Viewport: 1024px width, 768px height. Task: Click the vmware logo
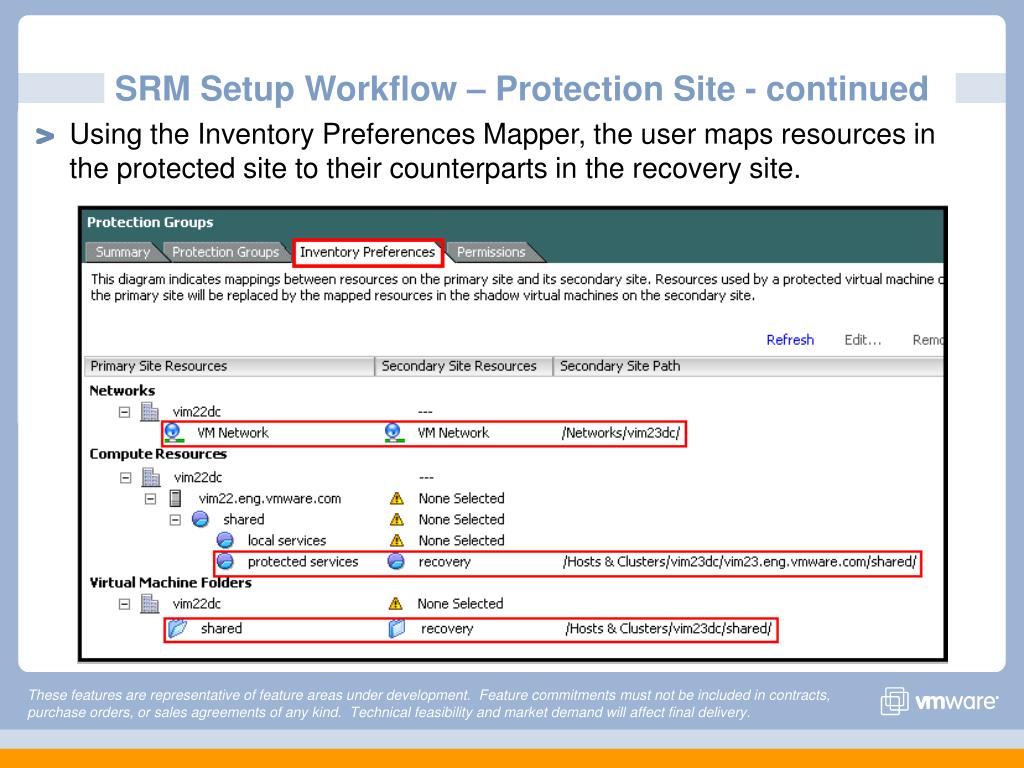(x=939, y=701)
